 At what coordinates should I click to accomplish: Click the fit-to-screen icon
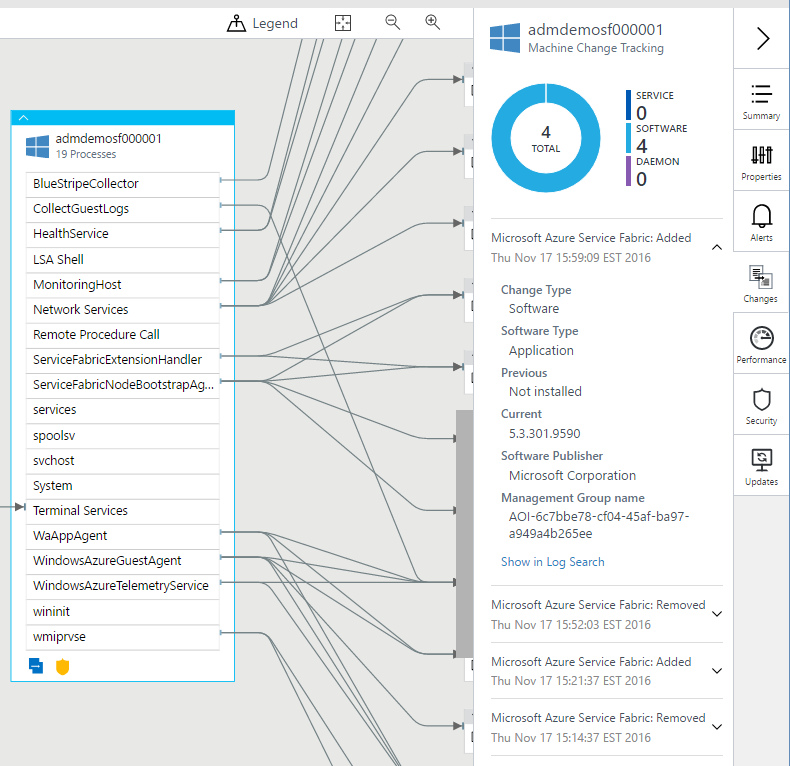pyautogui.click(x=343, y=23)
